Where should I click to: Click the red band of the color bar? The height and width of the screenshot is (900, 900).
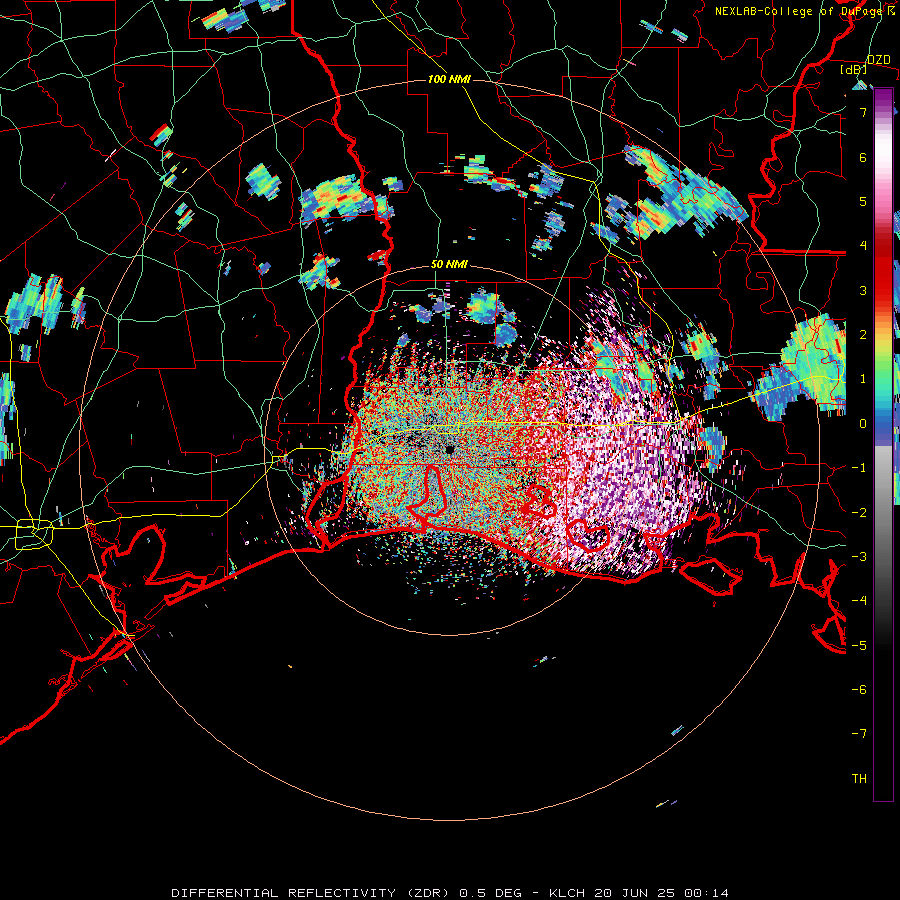click(x=883, y=270)
